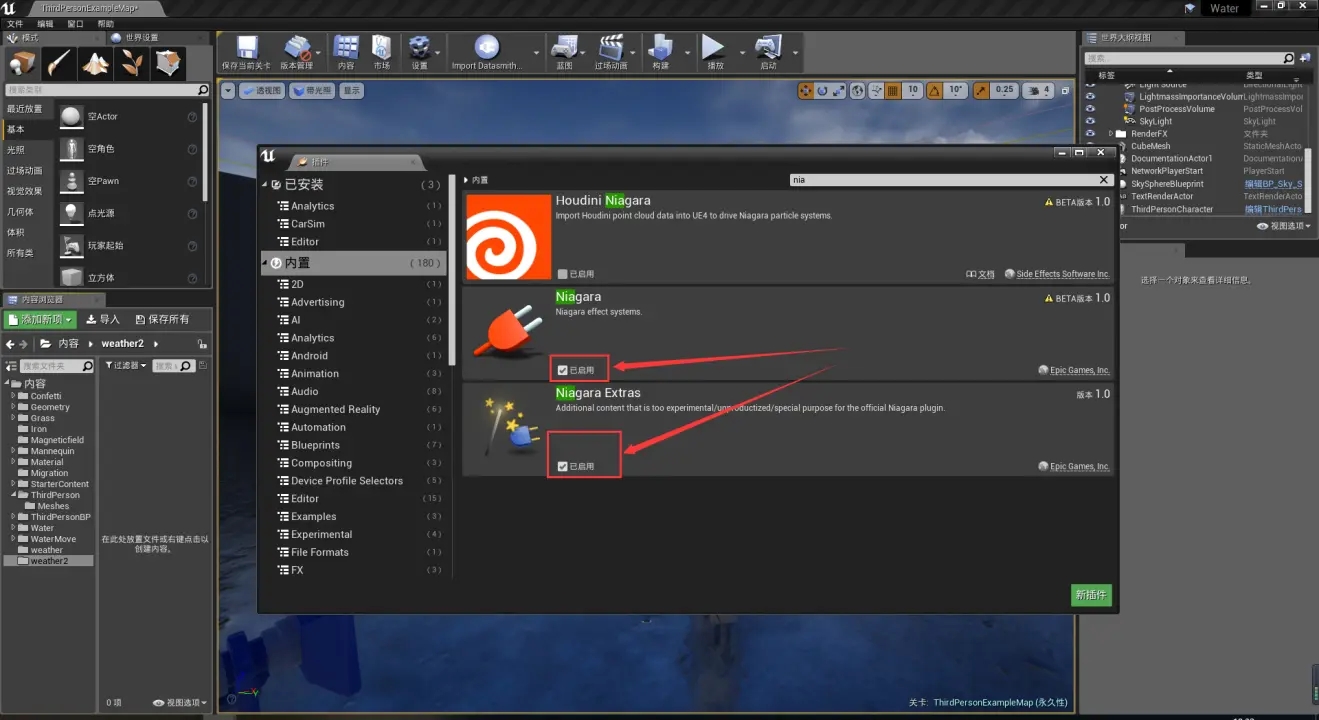Open 版本管理 source control toolbar button
Screen dimensions: 1319x720
point(297,53)
